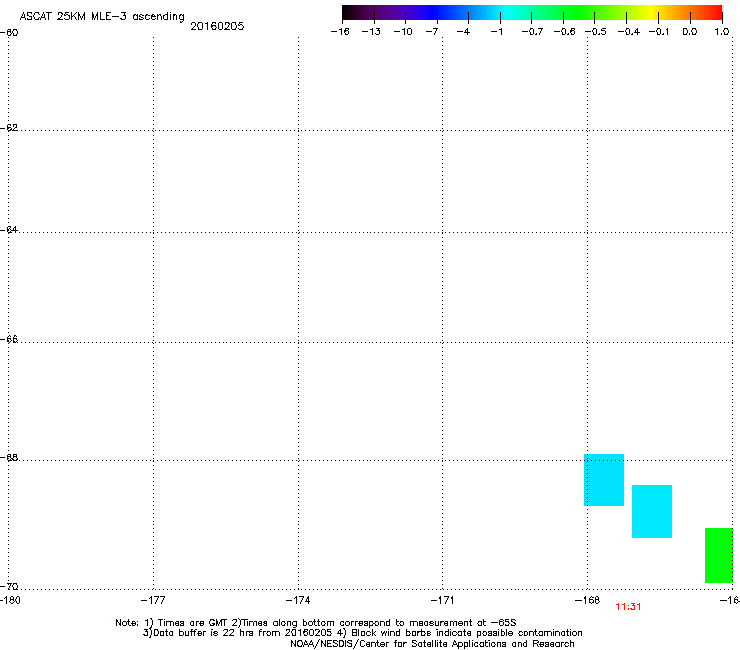Image resolution: width=740 pixels, height=650 pixels.
Task: Click the -0.5 label on the color scale
Action: (596, 32)
